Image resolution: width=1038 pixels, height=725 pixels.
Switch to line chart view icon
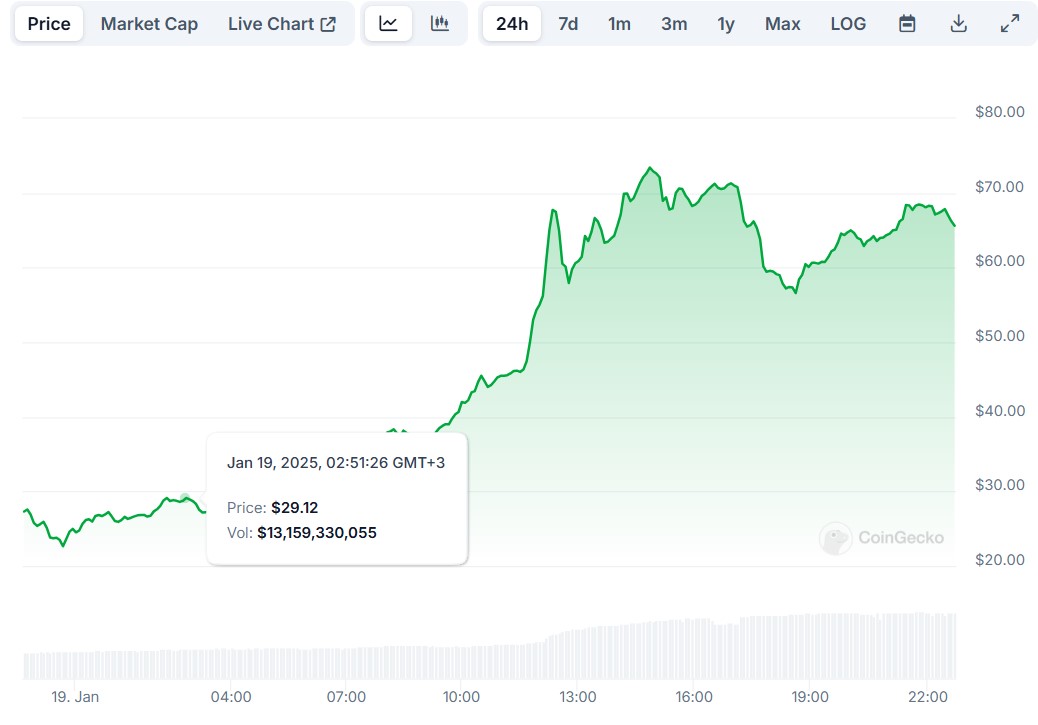pyautogui.click(x=388, y=24)
